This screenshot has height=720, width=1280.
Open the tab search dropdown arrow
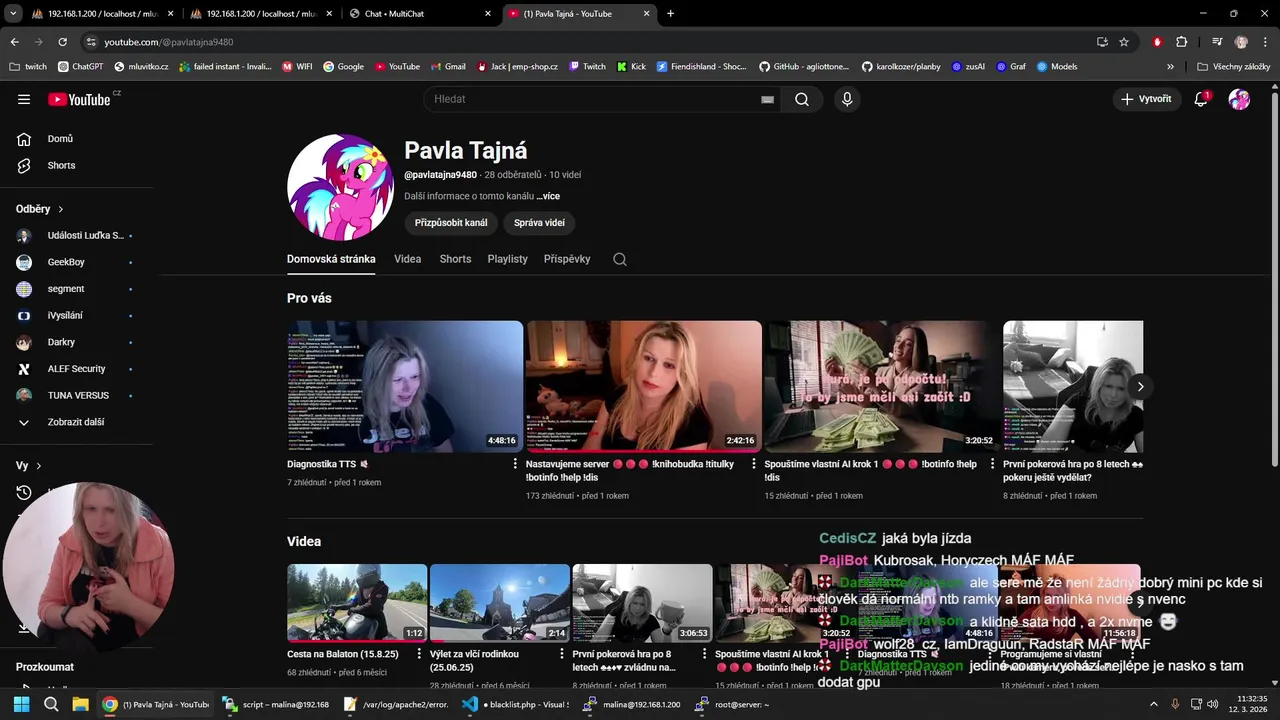tap(13, 14)
